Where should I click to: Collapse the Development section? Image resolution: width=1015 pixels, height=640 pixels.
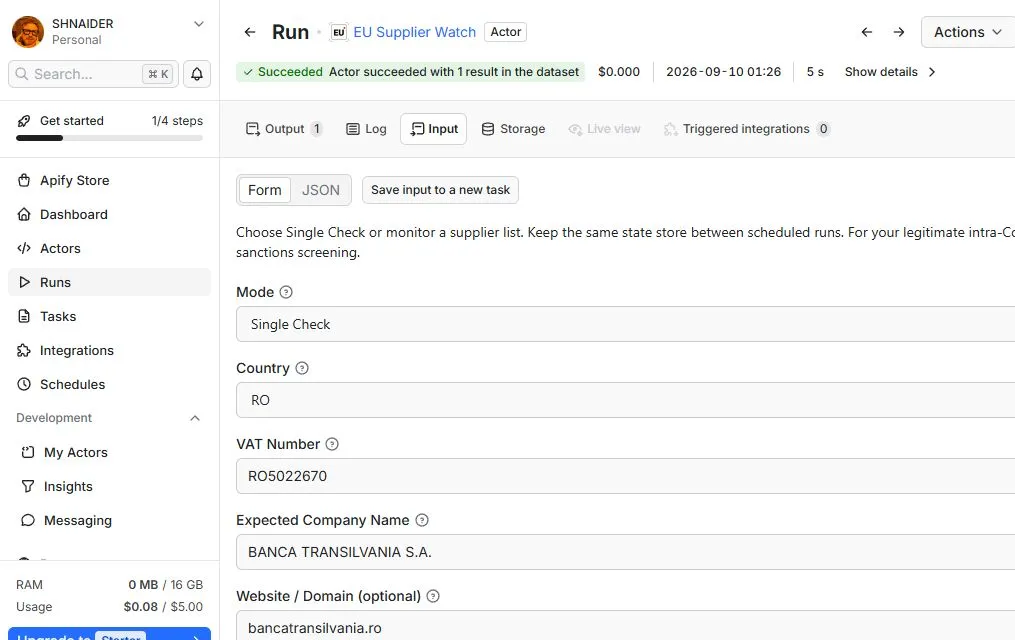pyautogui.click(x=195, y=418)
